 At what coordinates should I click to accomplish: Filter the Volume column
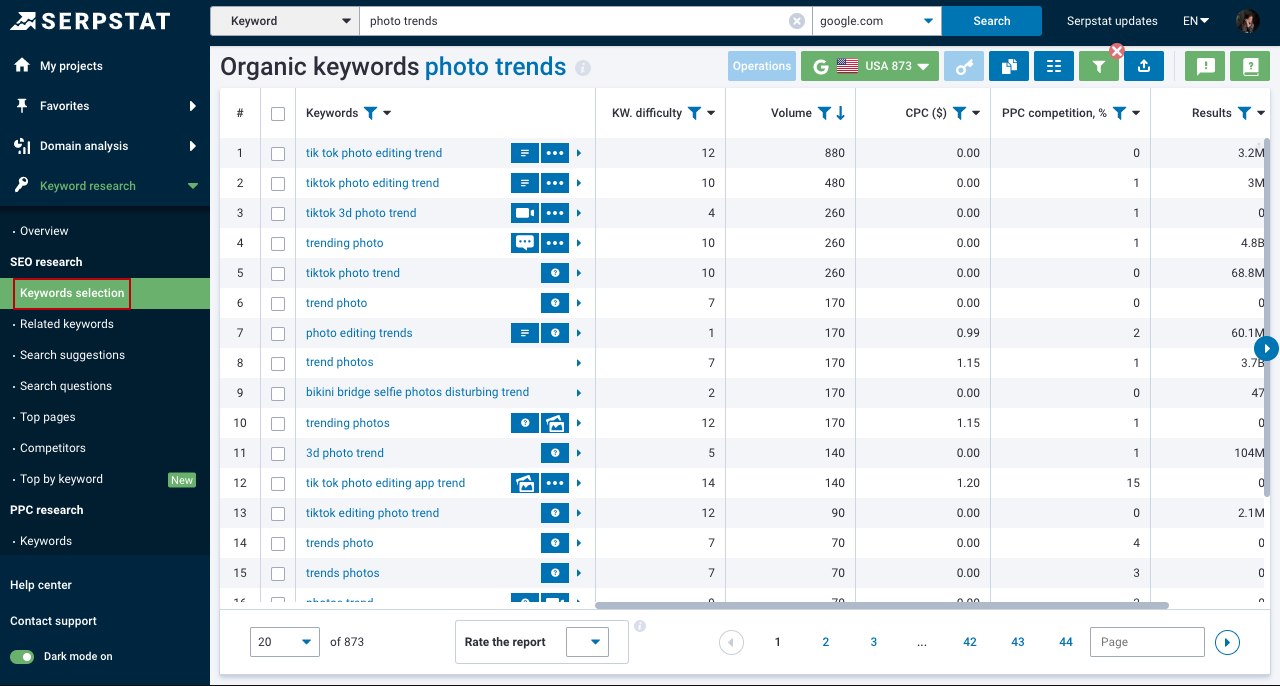pos(824,113)
